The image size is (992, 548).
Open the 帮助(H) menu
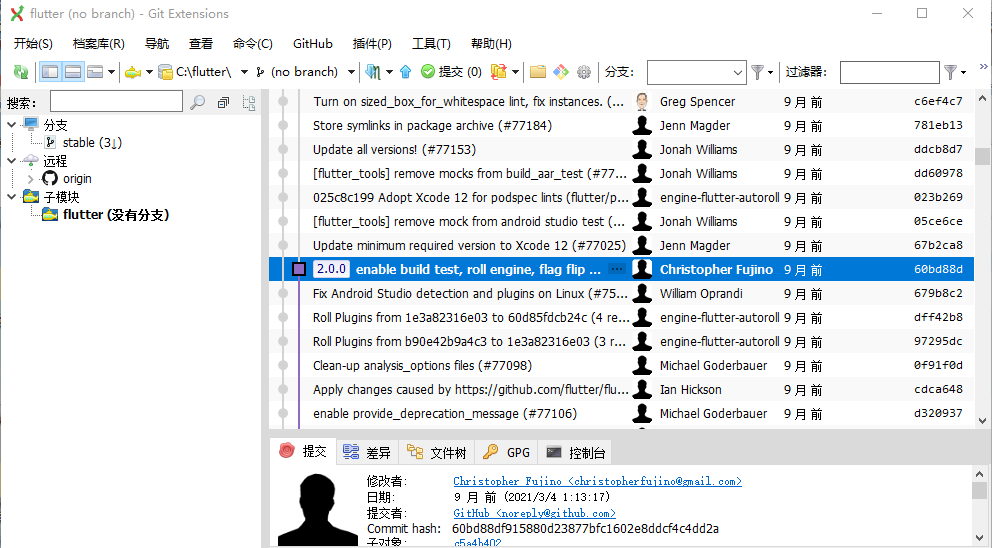pyautogui.click(x=491, y=44)
